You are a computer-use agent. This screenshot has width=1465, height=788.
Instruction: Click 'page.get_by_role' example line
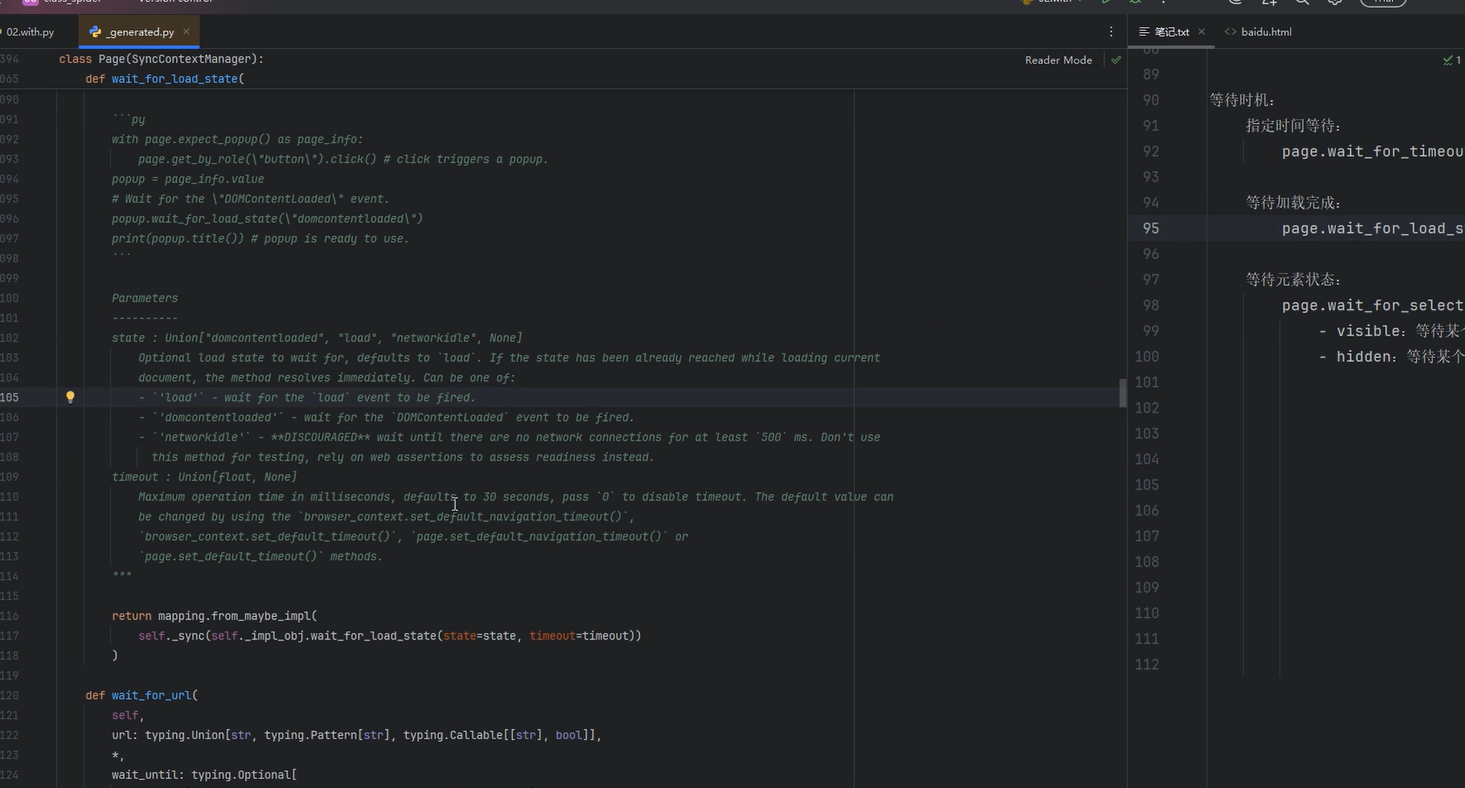click(x=343, y=159)
